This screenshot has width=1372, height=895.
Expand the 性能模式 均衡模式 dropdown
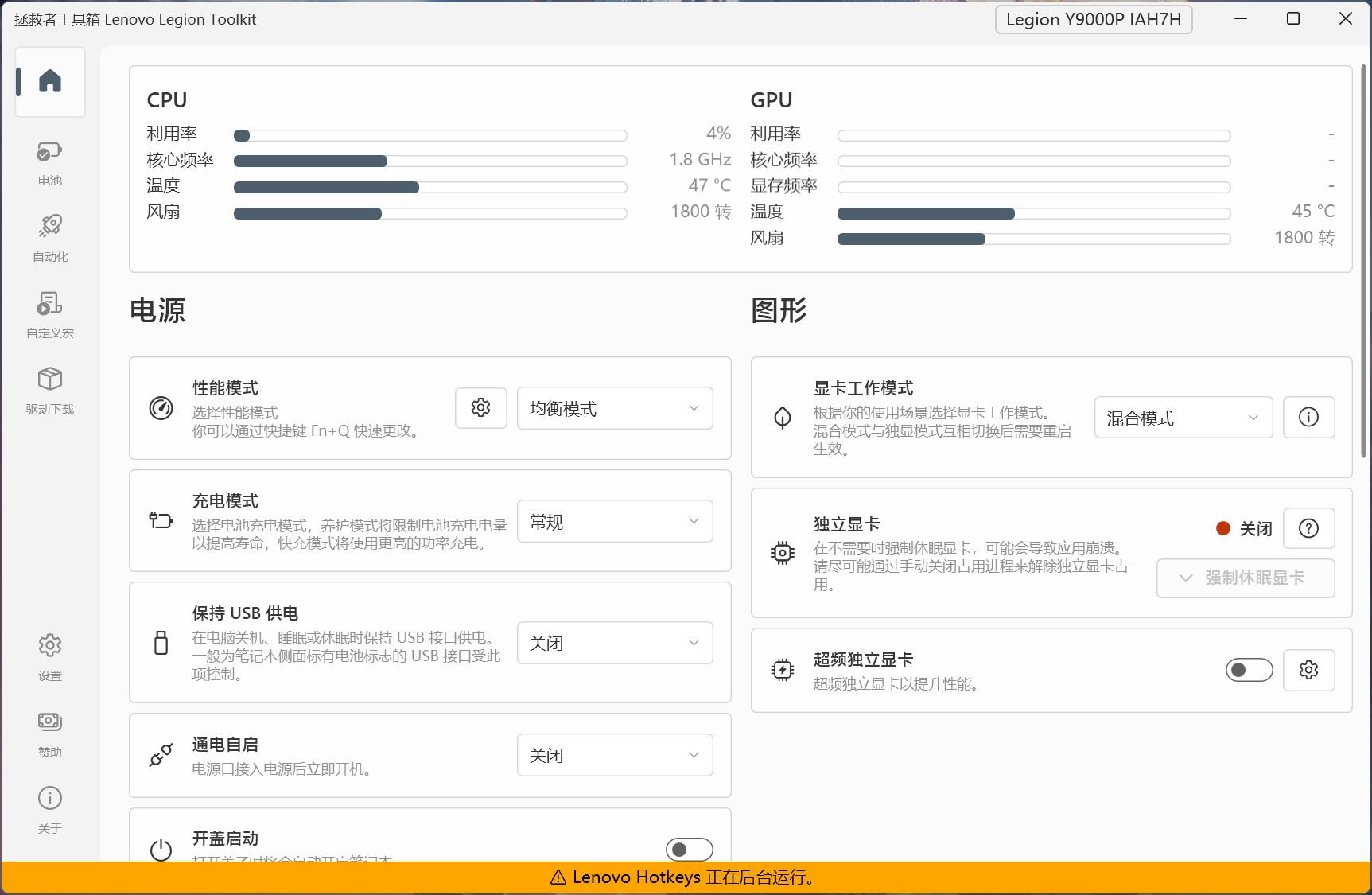[x=615, y=408]
